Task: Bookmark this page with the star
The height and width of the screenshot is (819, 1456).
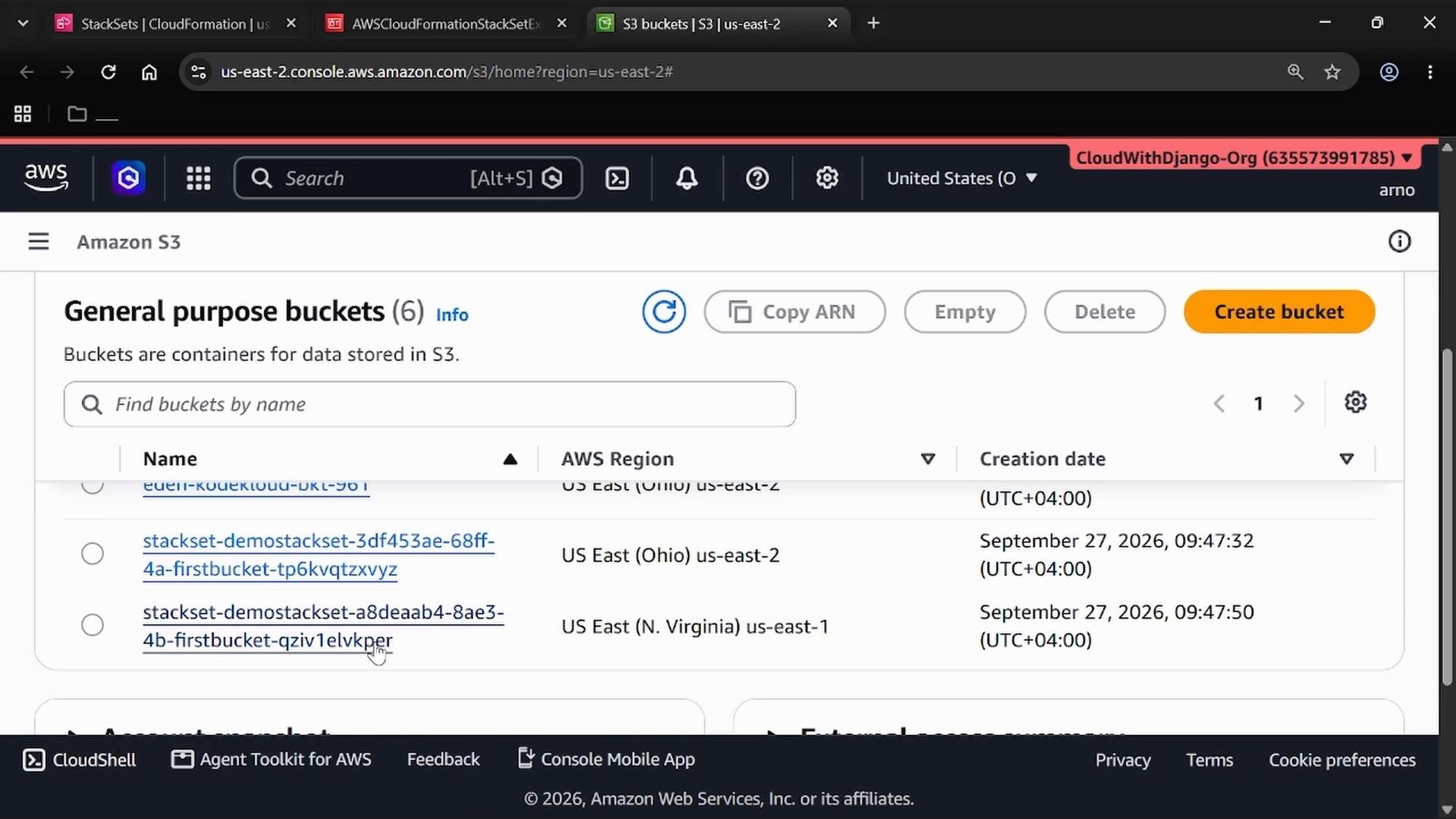Action: pos(1332,72)
